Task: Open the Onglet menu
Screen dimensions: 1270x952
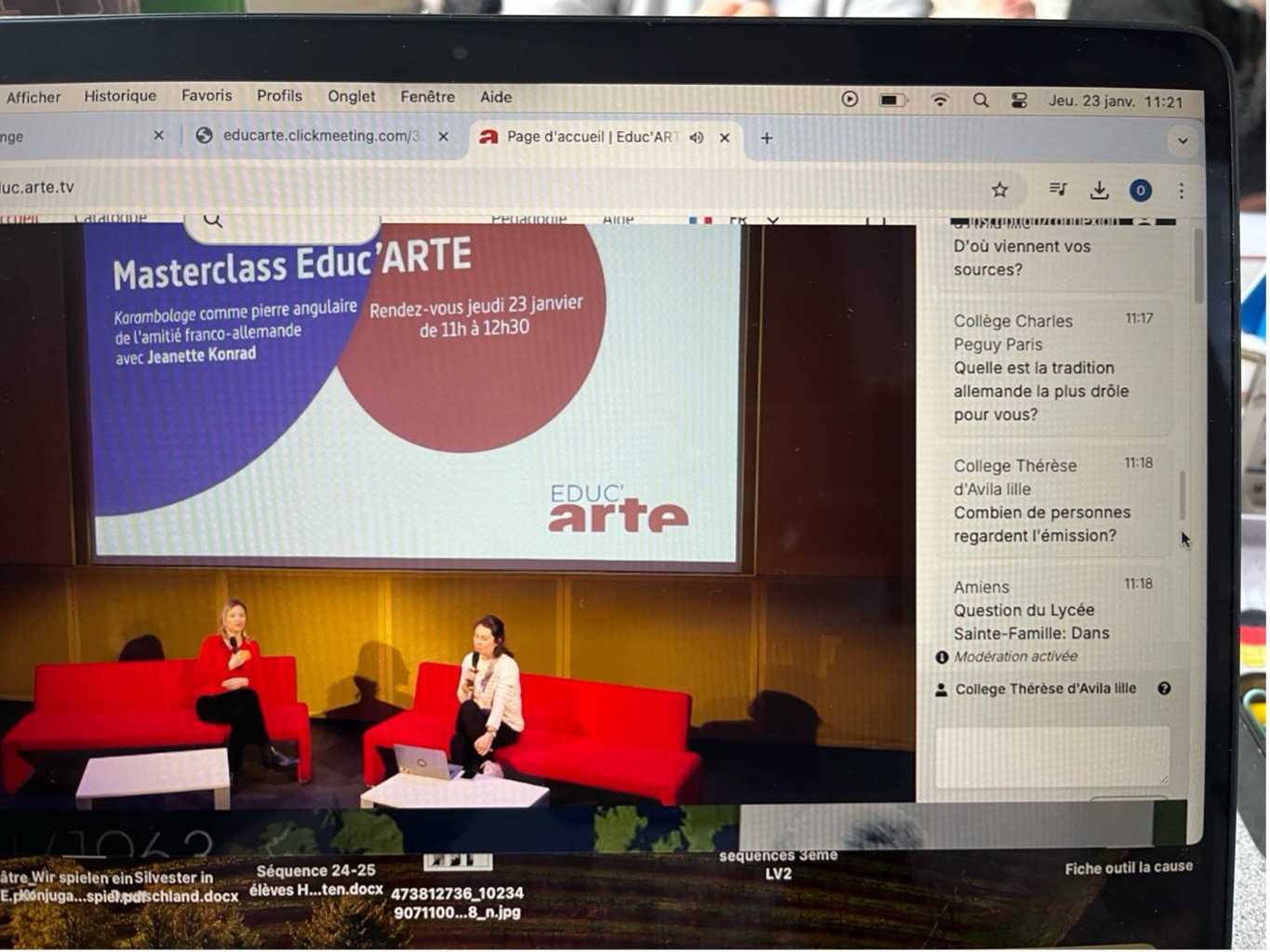Action: 351,96
